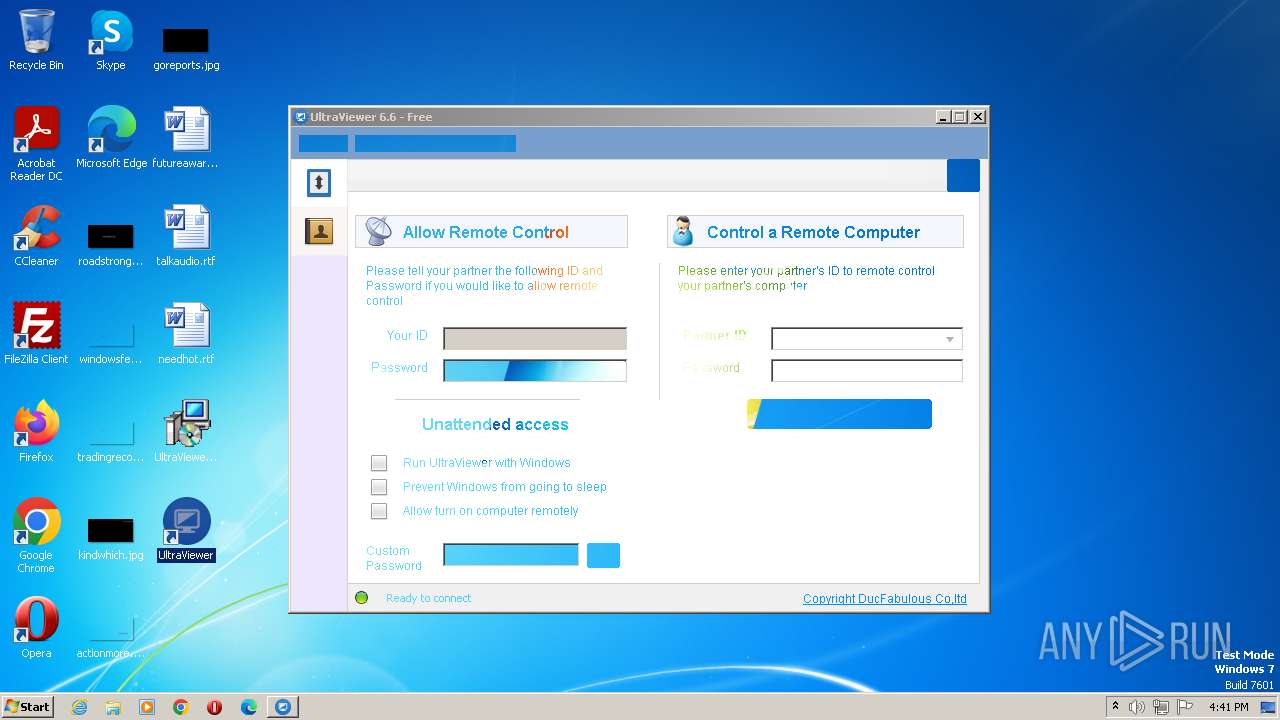This screenshot has height=720, width=1280.
Task: Expand the Partner ID dropdown arrow
Action: (950, 340)
